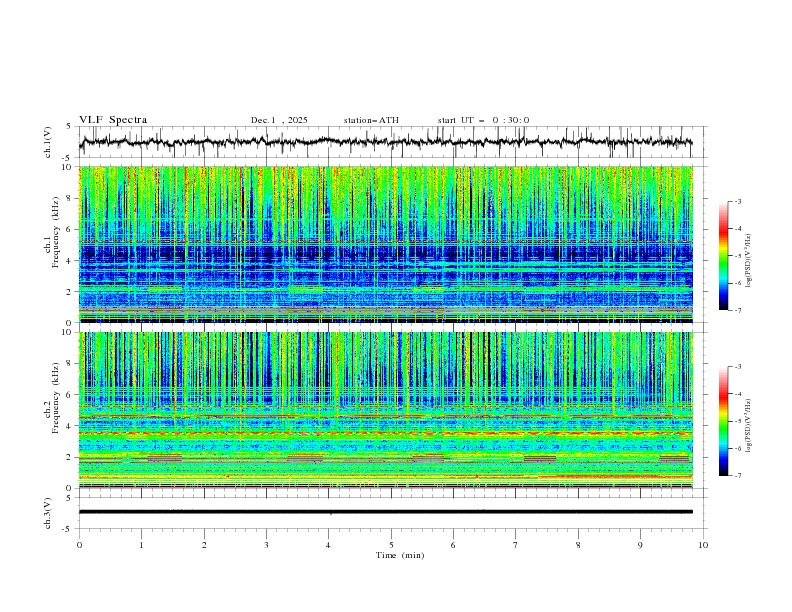Click the ch.3(V) waveform axis label

coord(48,511)
